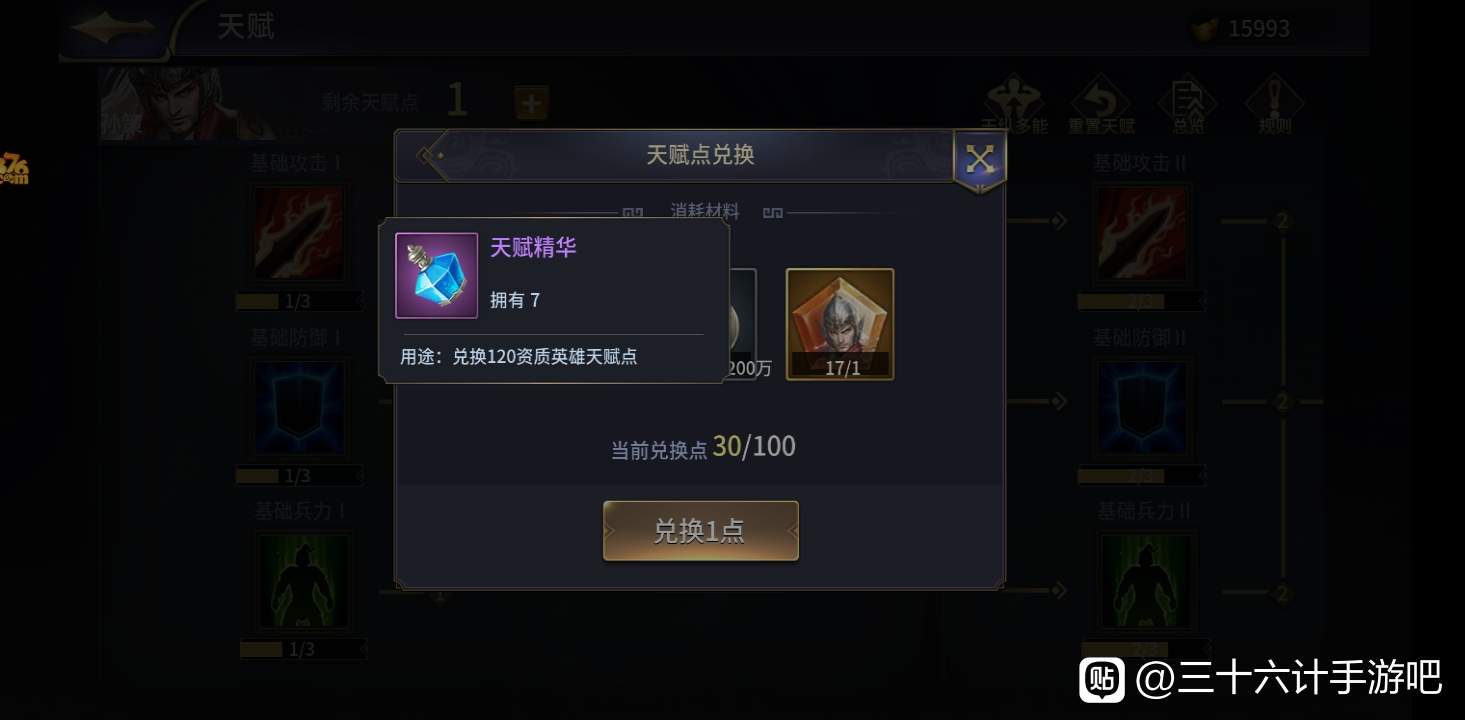
Task: Add talent points with plus button
Action: (531, 102)
